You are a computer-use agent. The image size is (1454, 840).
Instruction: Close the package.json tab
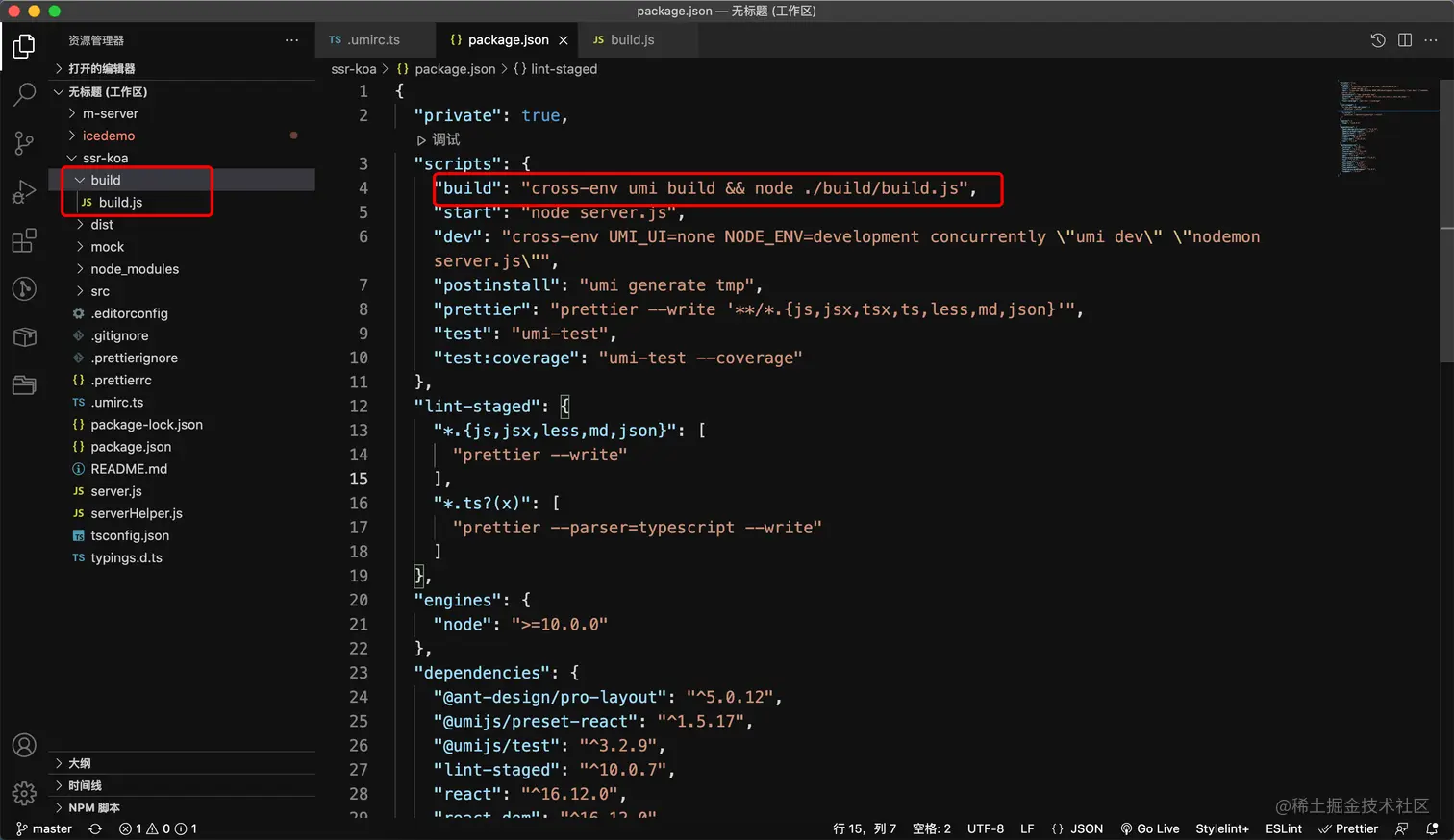(x=564, y=40)
